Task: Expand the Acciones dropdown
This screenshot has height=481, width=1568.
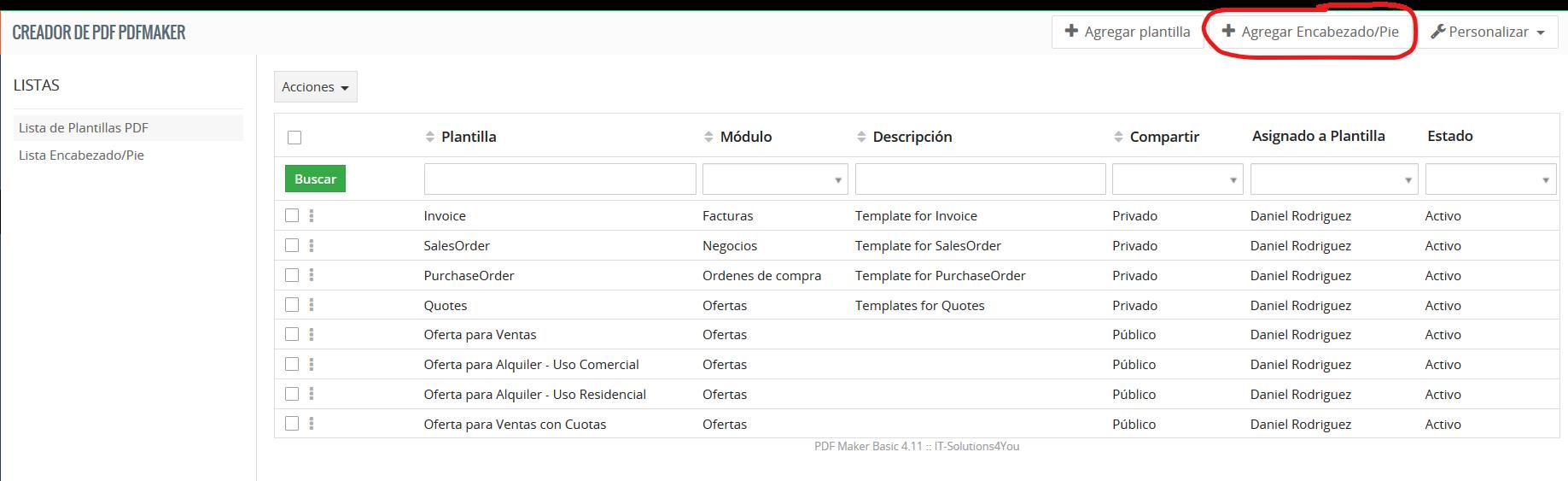Action: click(x=315, y=87)
